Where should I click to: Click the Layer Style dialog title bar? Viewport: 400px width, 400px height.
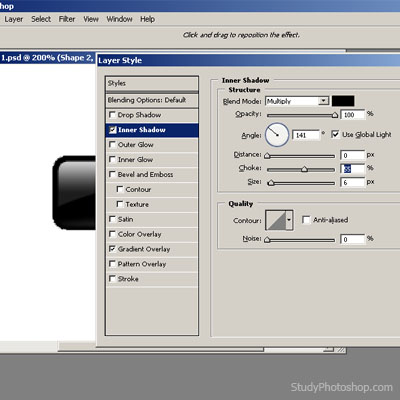[249, 60]
